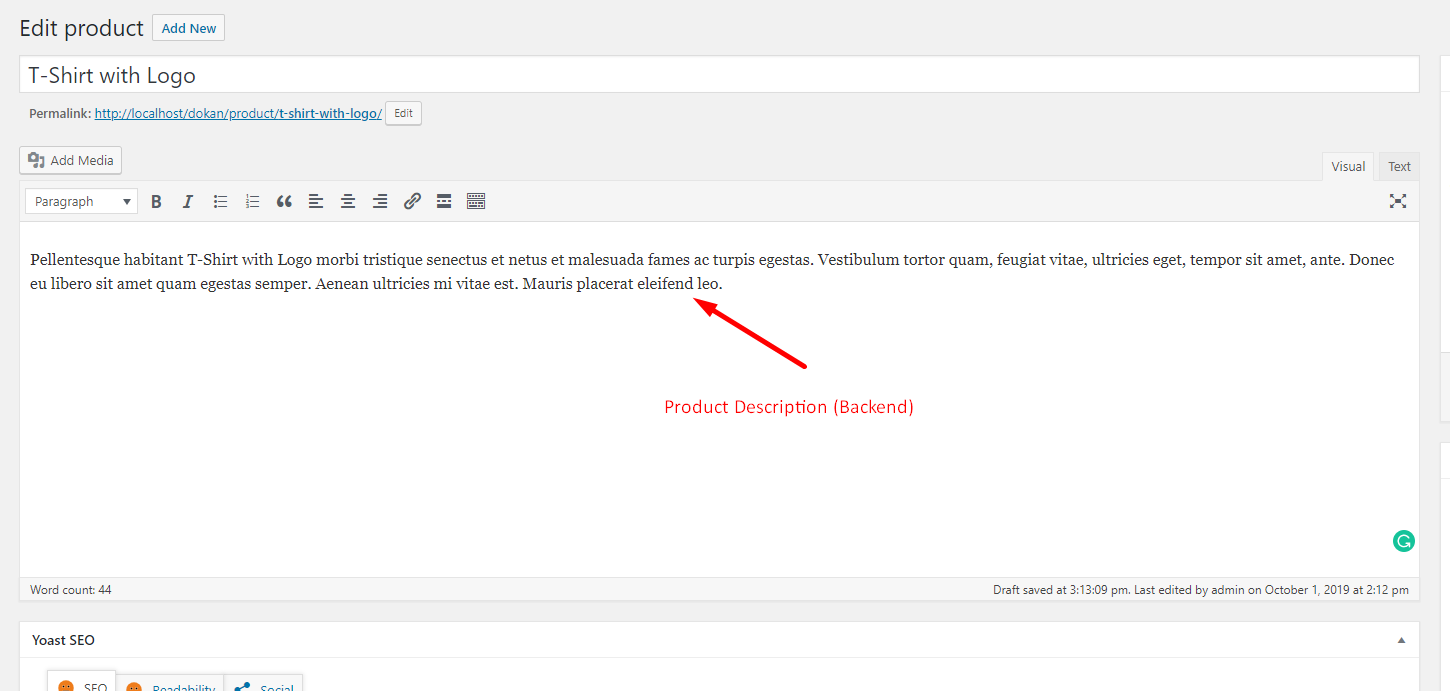The width and height of the screenshot is (1450, 691).
Task: Switch to the Readability tab in Yoast
Action: click(170, 686)
